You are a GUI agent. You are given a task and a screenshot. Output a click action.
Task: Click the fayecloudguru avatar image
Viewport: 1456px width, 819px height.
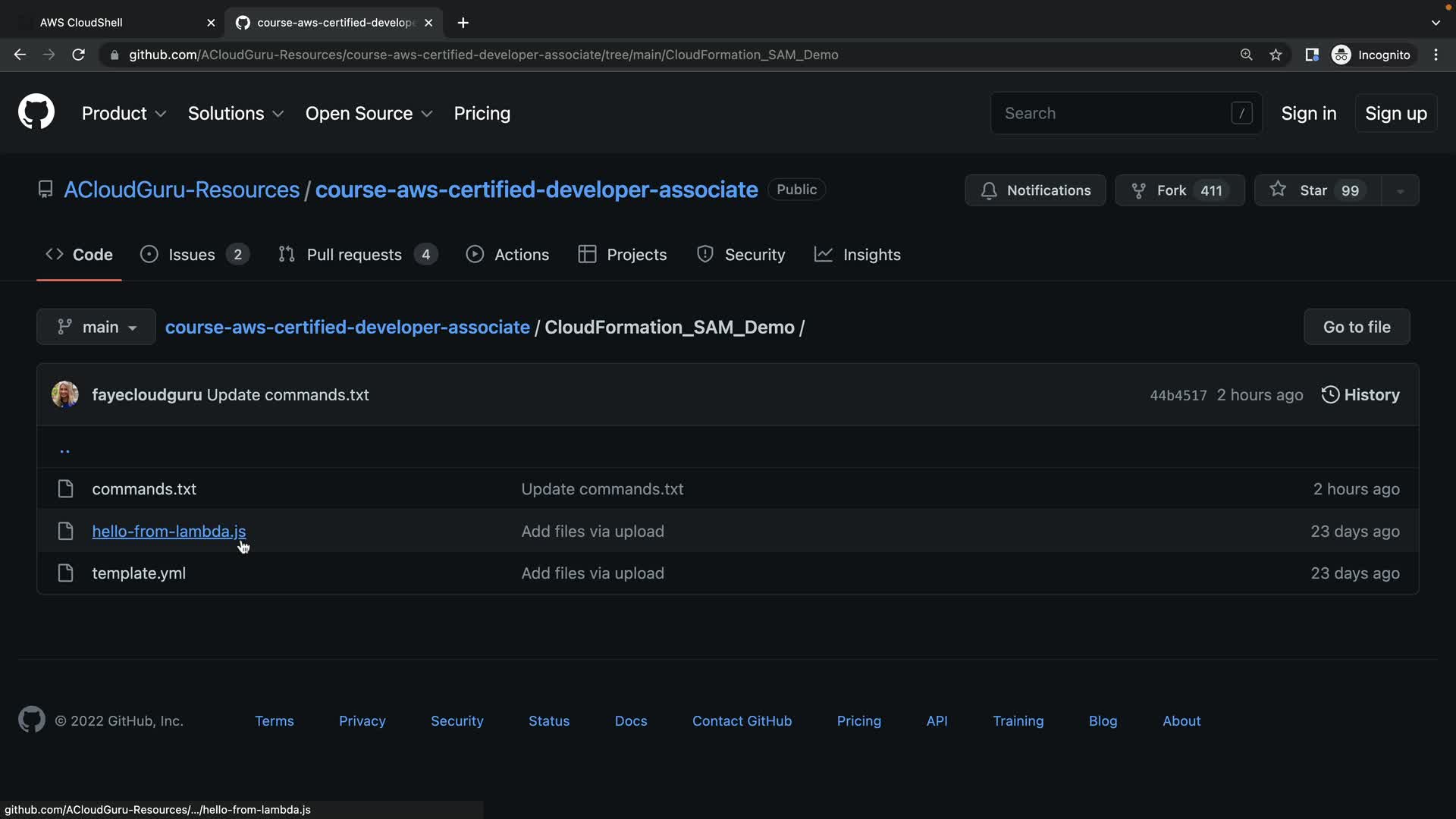pyautogui.click(x=65, y=395)
